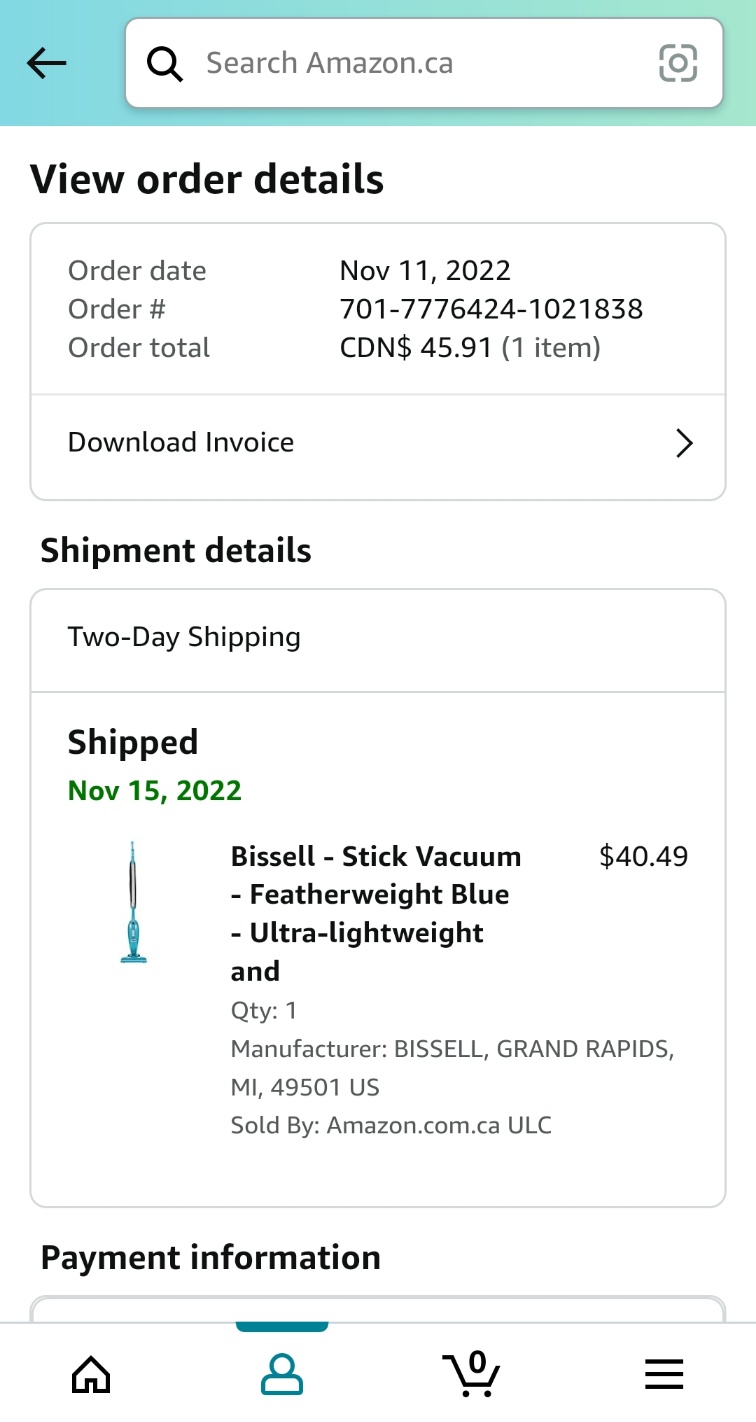The width and height of the screenshot is (756, 1422).
Task: Tap the Nov 15, 2022 shipped date
Action: point(155,791)
